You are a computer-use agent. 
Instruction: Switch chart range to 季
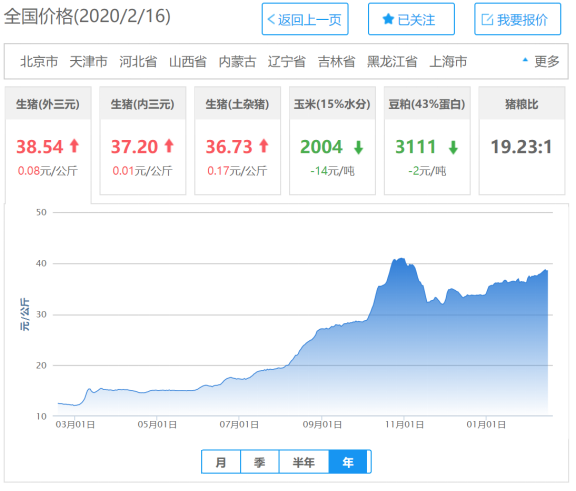(260, 462)
